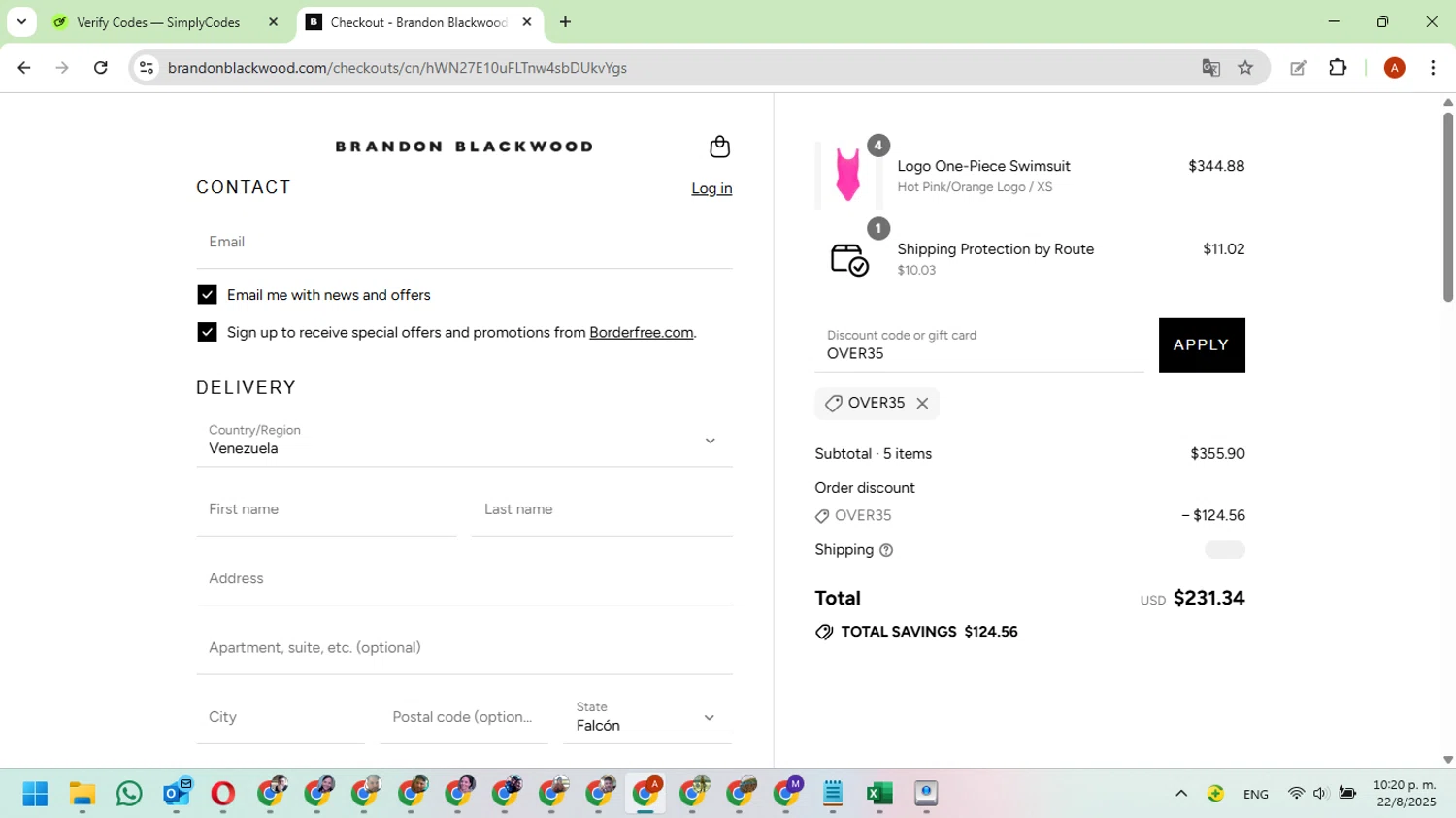Screen dimensions: 1456x818
Task: Click the browser forward arrow
Action: (x=62, y=68)
